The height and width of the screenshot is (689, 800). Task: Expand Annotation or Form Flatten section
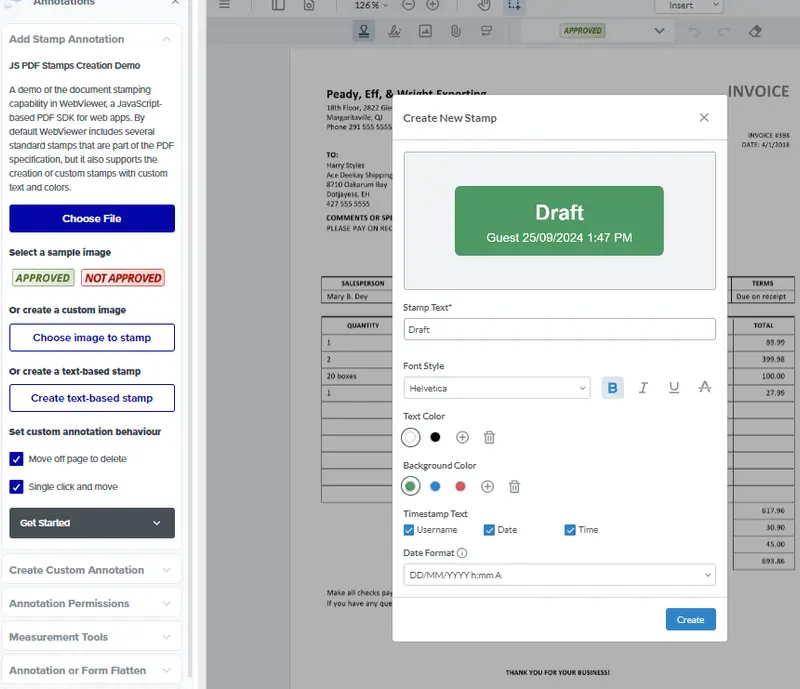(x=92, y=670)
